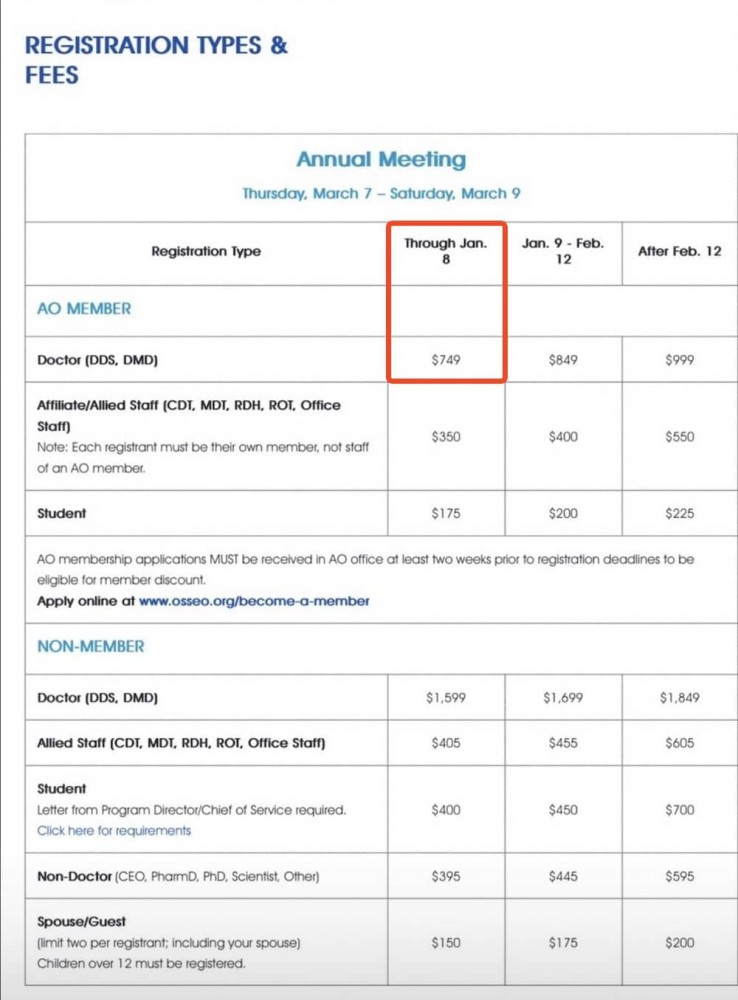Click the $1,599 non-member doctor fee

click(446, 698)
